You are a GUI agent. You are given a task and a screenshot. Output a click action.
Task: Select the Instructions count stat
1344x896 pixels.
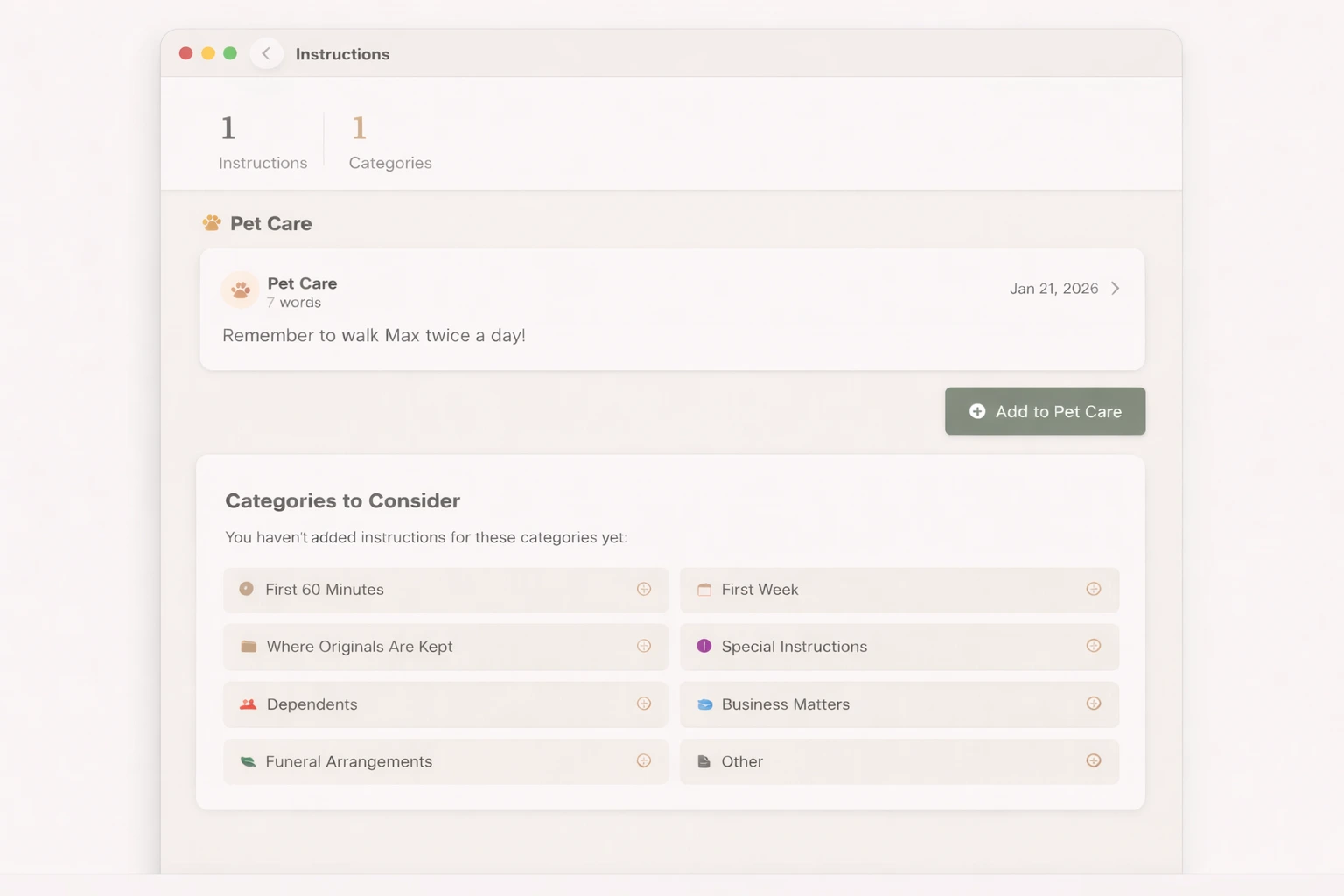click(x=262, y=142)
